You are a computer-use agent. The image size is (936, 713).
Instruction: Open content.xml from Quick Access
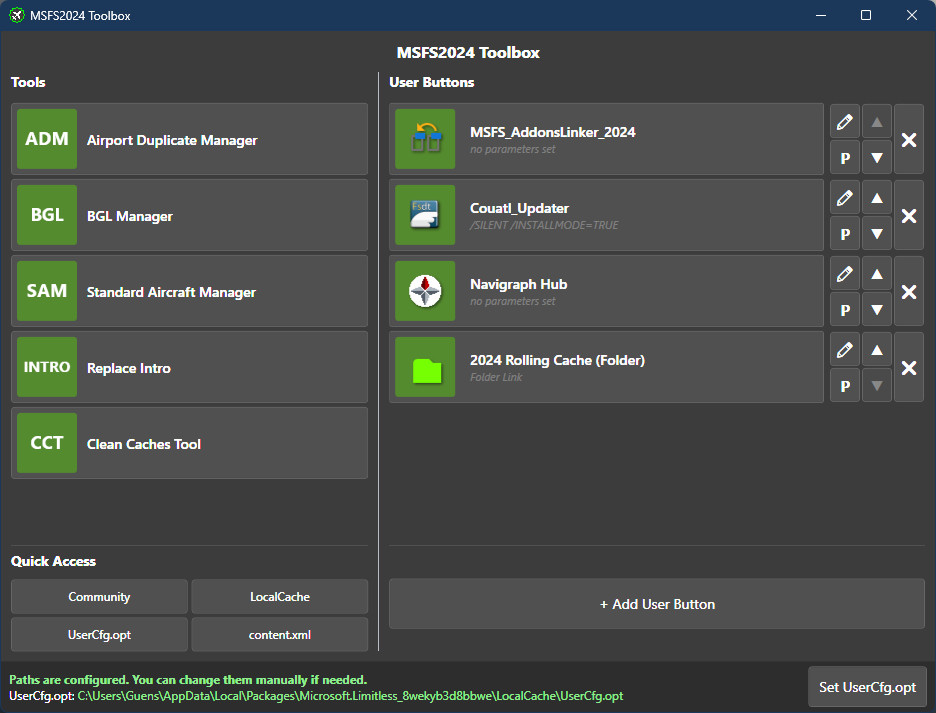(x=280, y=634)
